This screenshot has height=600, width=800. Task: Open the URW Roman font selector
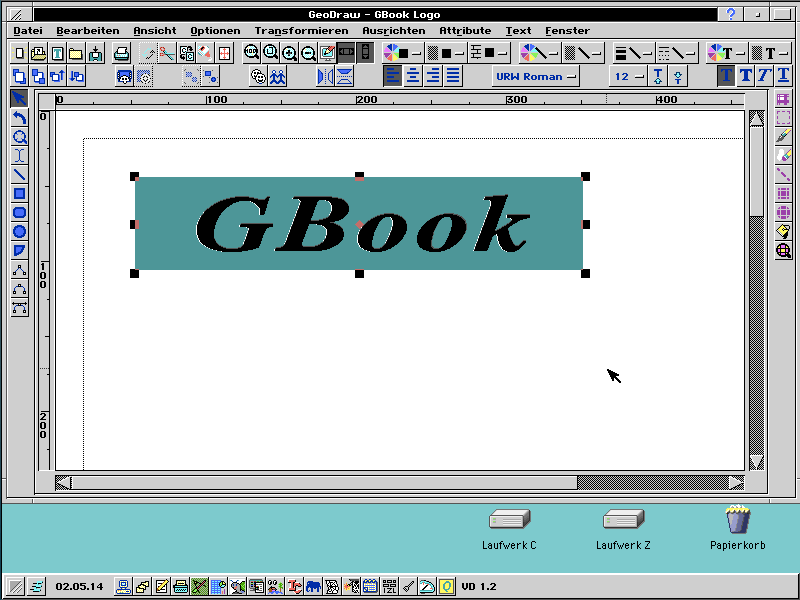[x=537, y=75]
